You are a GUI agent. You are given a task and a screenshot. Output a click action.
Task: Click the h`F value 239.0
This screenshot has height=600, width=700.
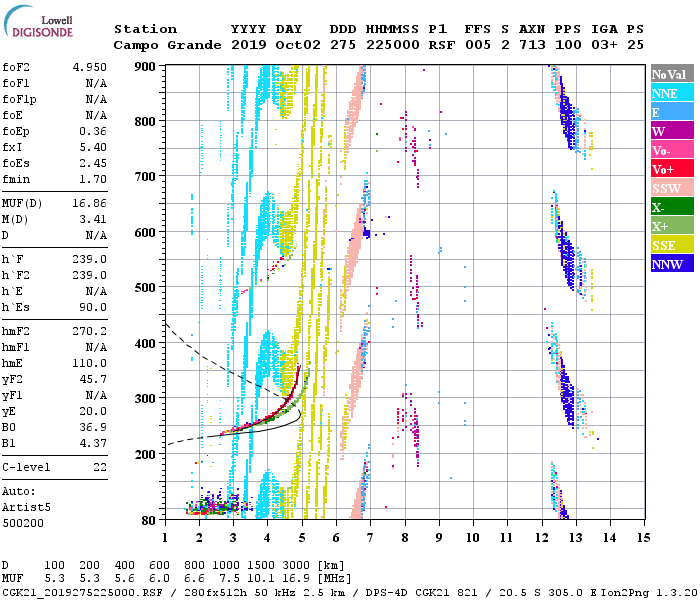pos(90,259)
